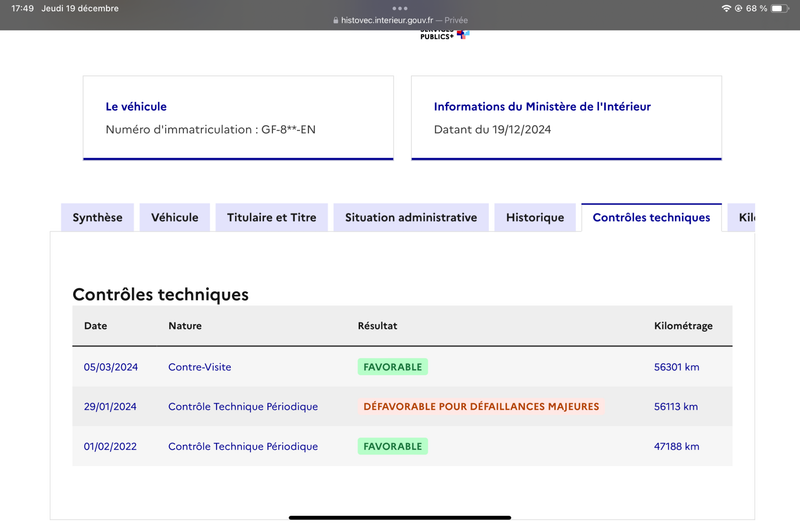Open the Situation administrative tab
This screenshot has height=525, width=800.
(x=411, y=217)
